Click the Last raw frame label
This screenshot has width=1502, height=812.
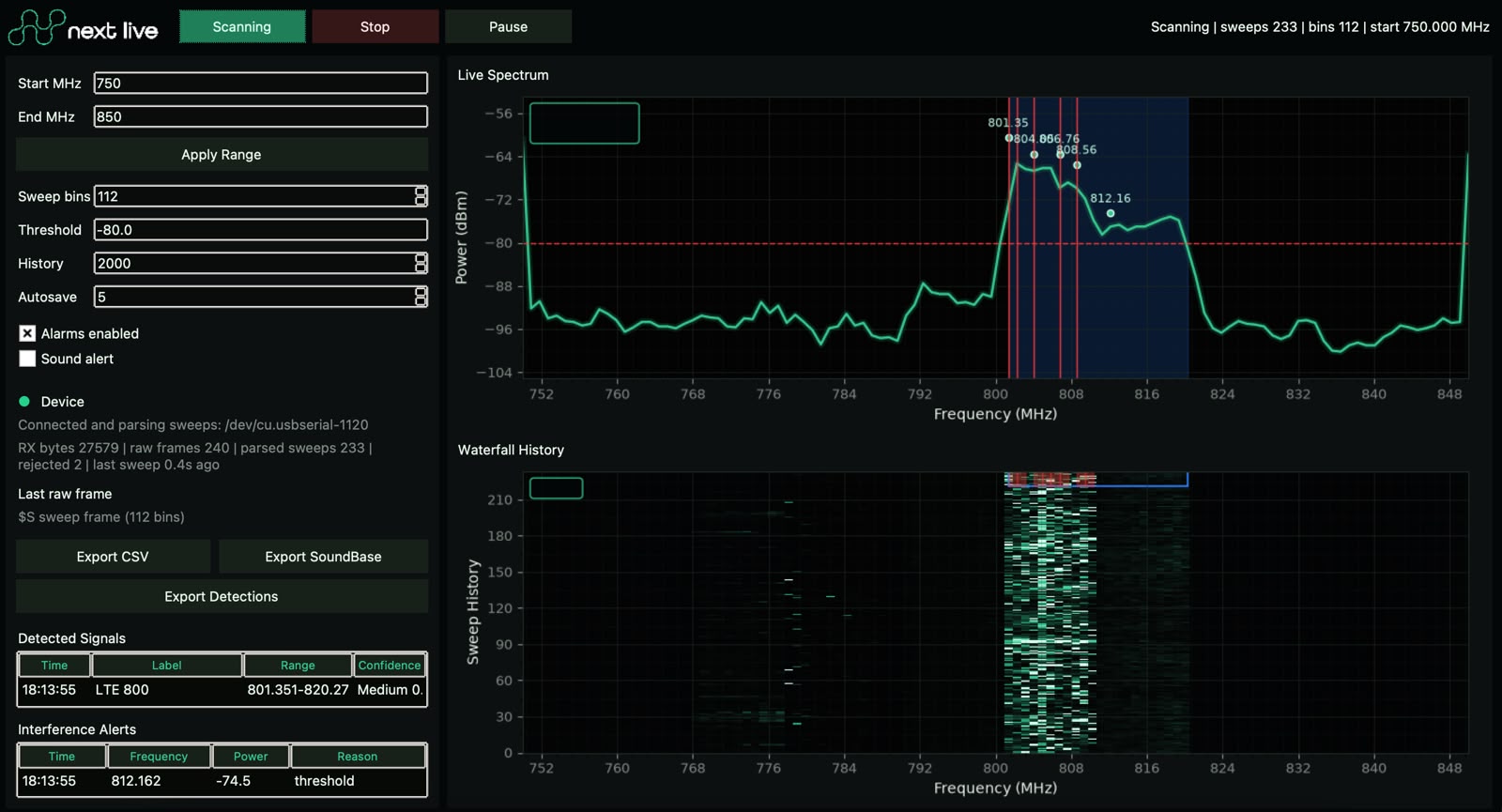click(65, 494)
